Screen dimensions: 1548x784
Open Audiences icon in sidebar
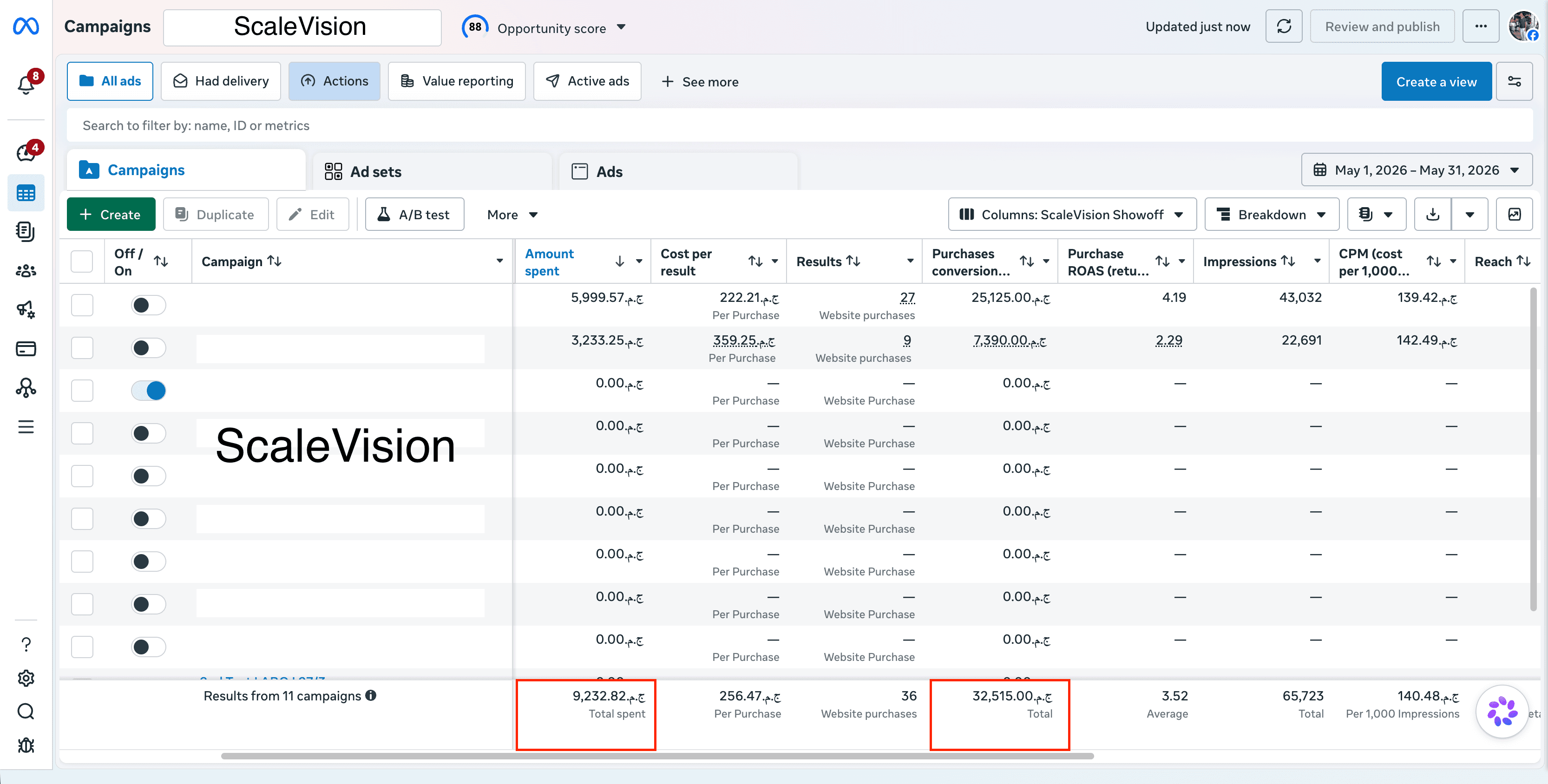coord(26,271)
